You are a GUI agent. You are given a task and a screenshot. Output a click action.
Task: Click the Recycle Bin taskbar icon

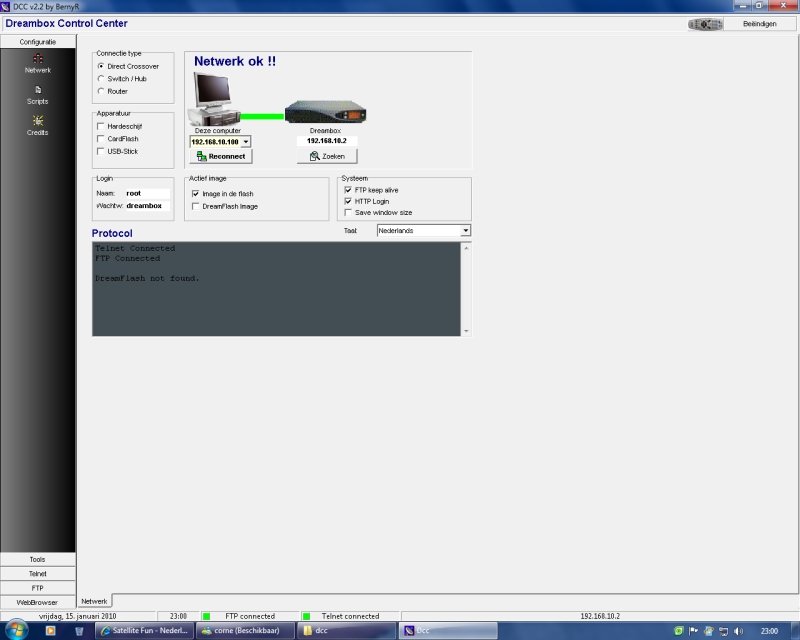[79, 631]
